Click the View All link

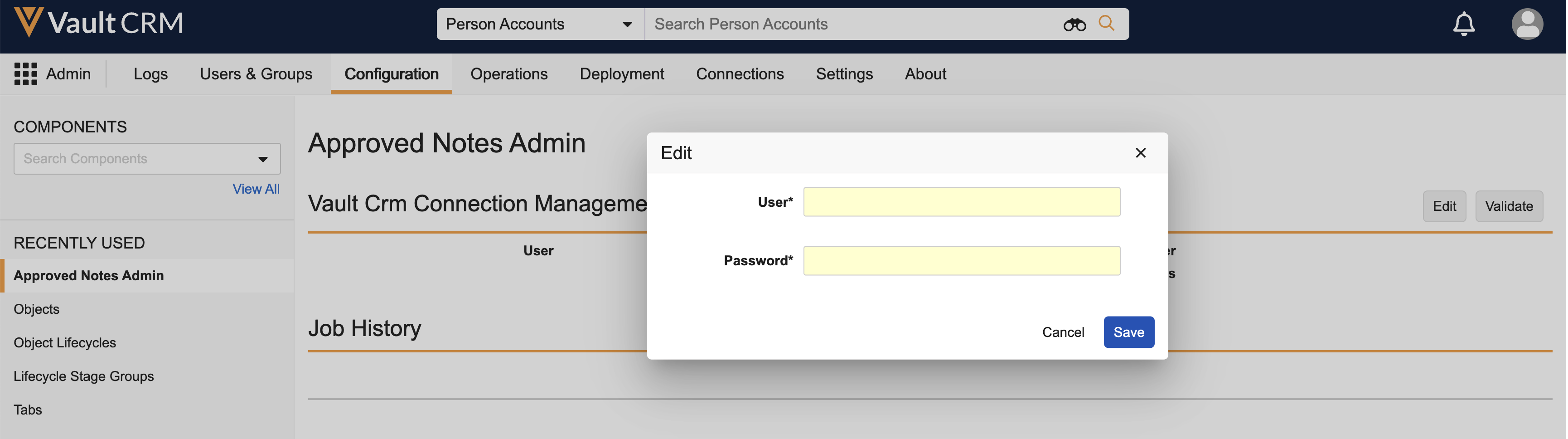(x=256, y=190)
